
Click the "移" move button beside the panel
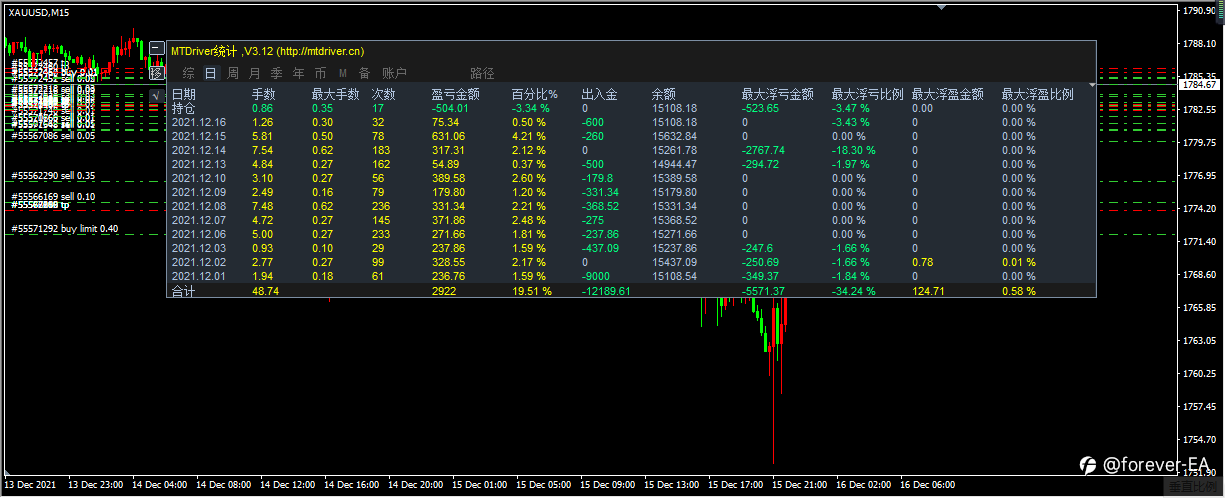click(x=157, y=73)
